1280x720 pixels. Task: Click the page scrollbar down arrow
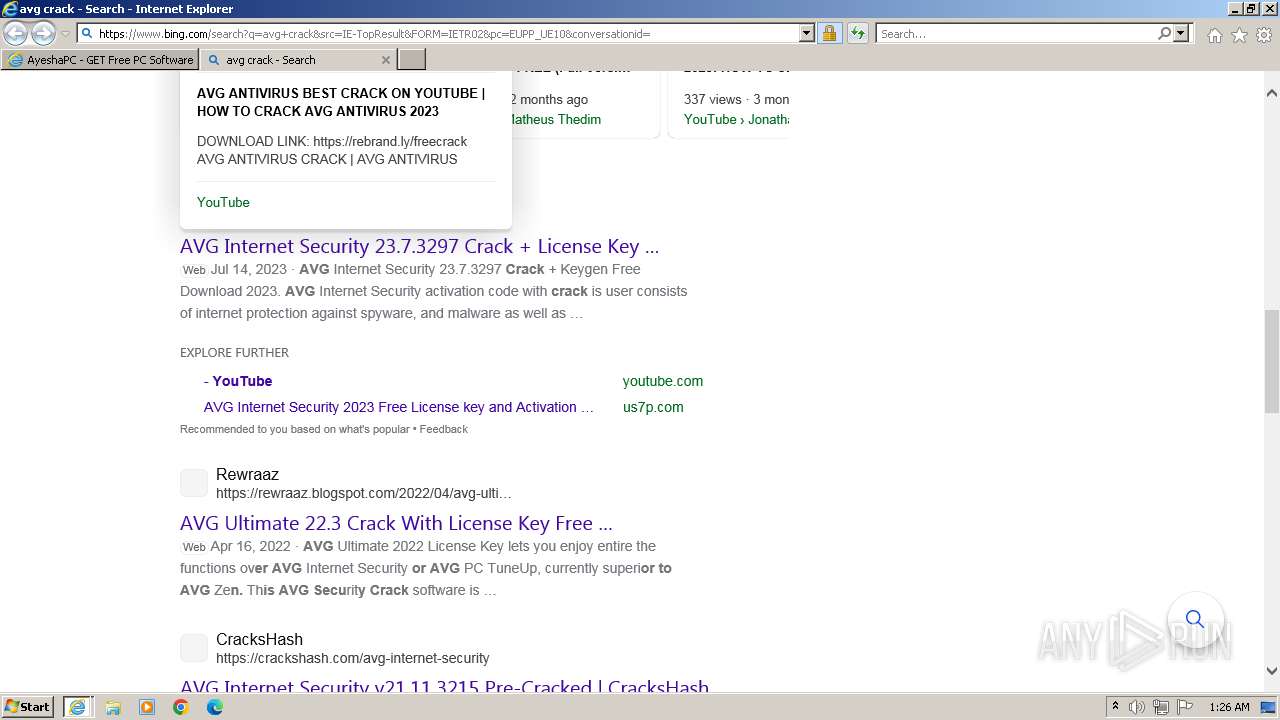1271,671
